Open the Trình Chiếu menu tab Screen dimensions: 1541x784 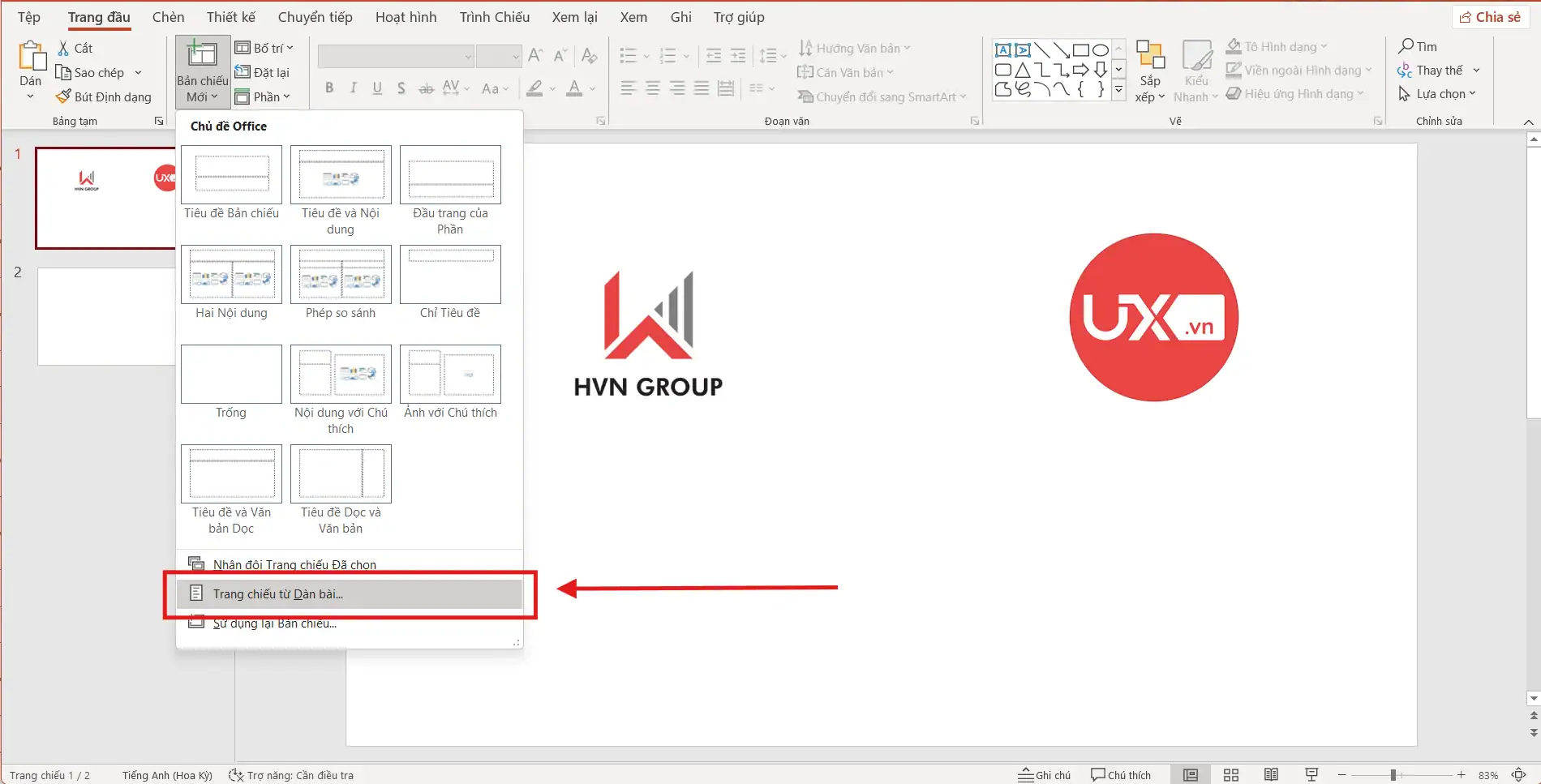494,16
